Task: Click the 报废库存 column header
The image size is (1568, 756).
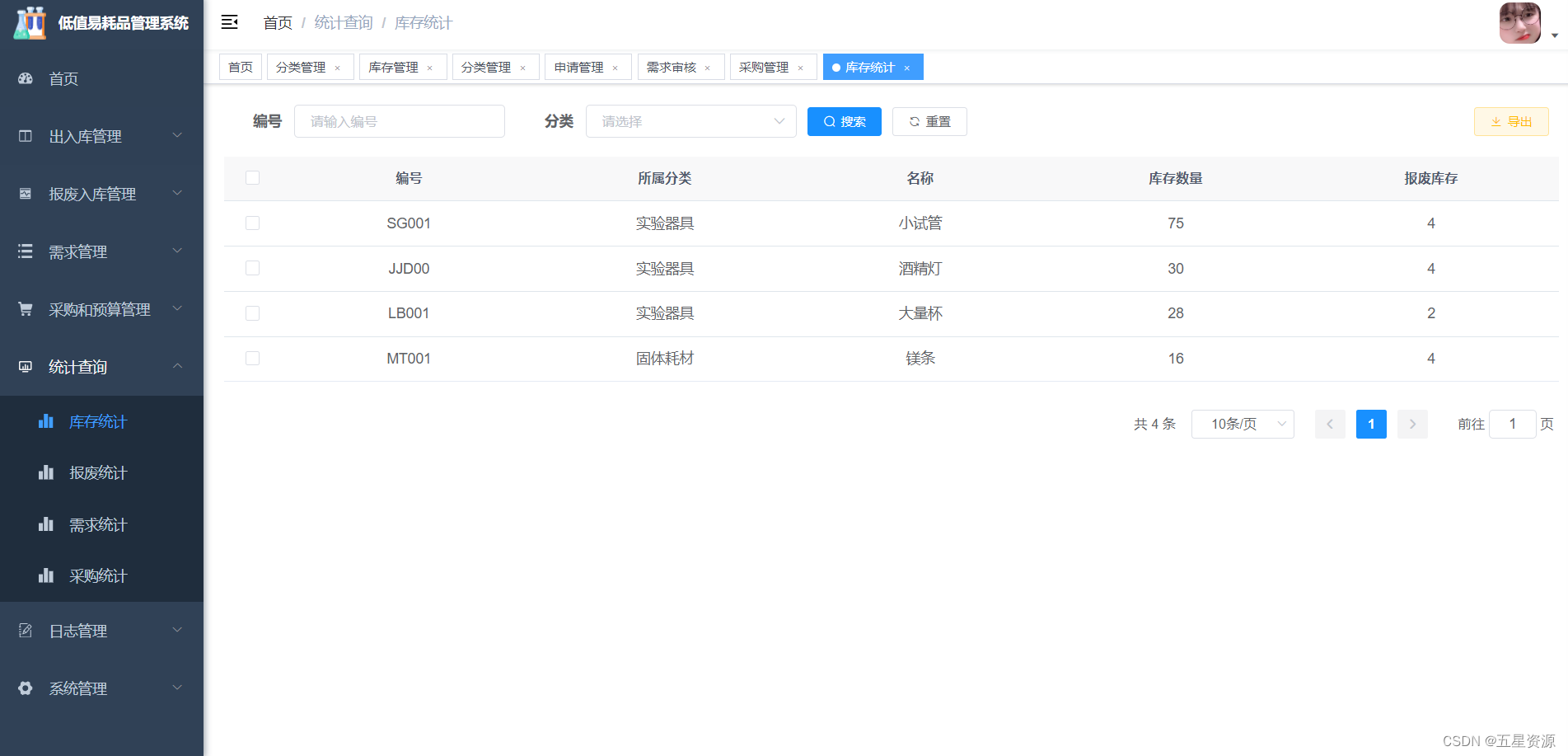Action: [x=1431, y=178]
